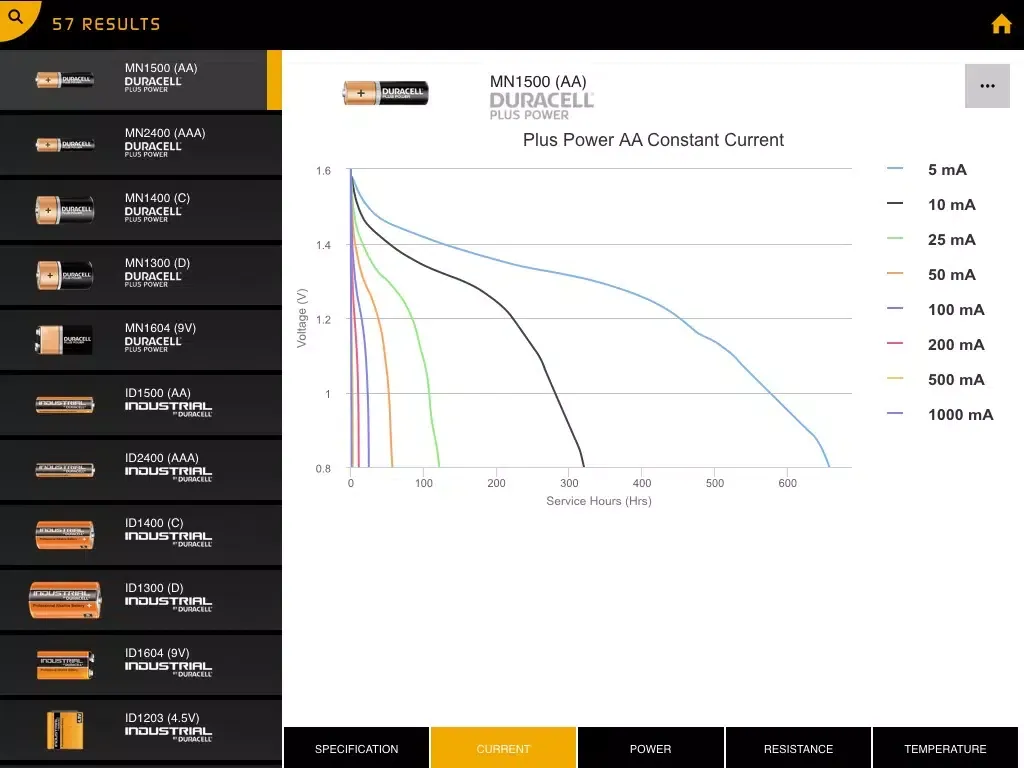Open the TEMPERATURE tab
The height and width of the screenshot is (768, 1024).
pyautogui.click(x=945, y=748)
